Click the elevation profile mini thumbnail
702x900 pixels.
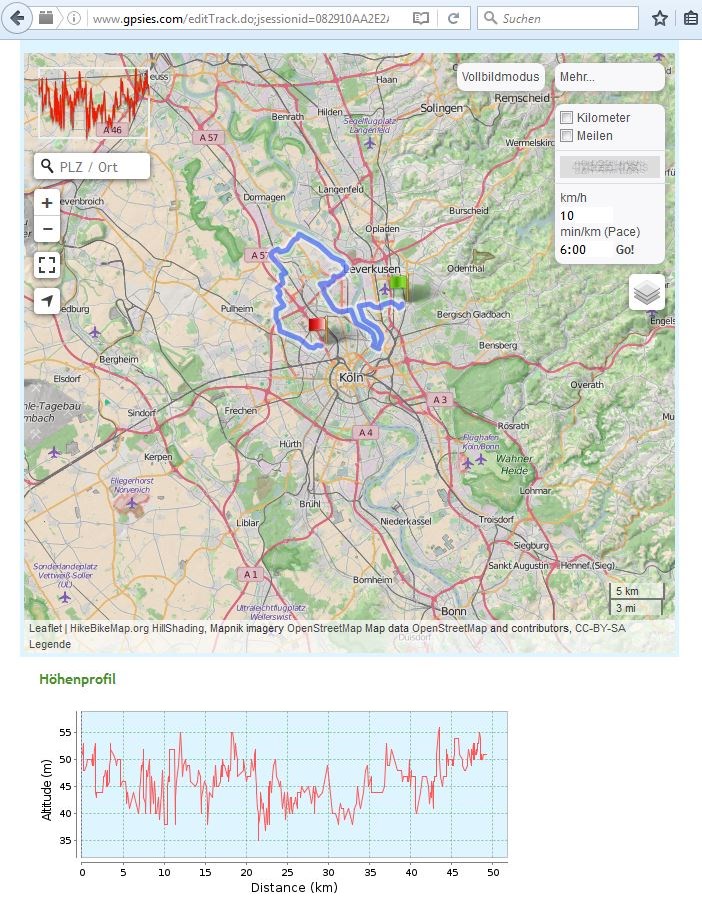[93, 103]
